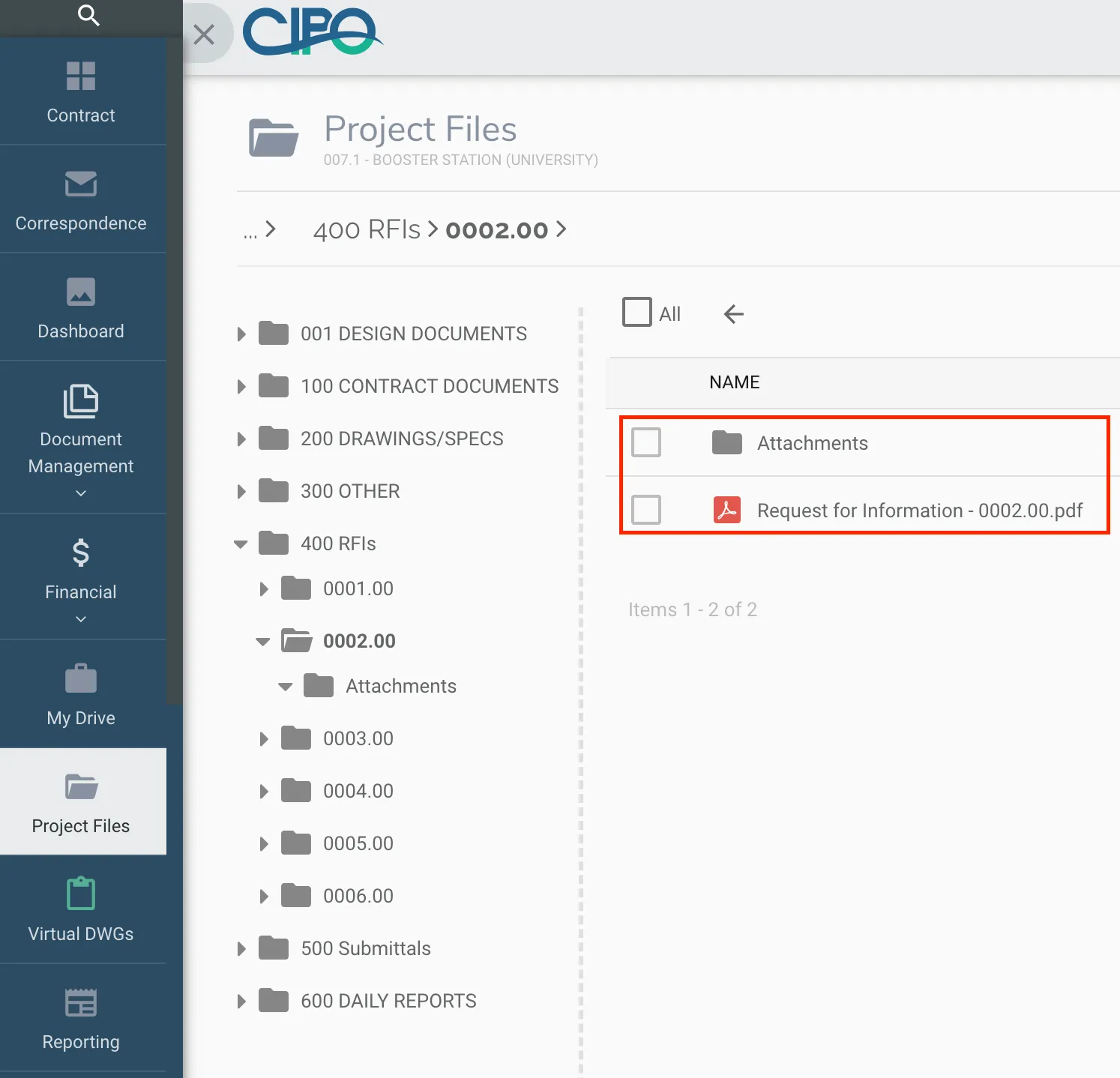Expand the 0005.00 folder node
This screenshot has width=1120, height=1078.
[x=264, y=844]
